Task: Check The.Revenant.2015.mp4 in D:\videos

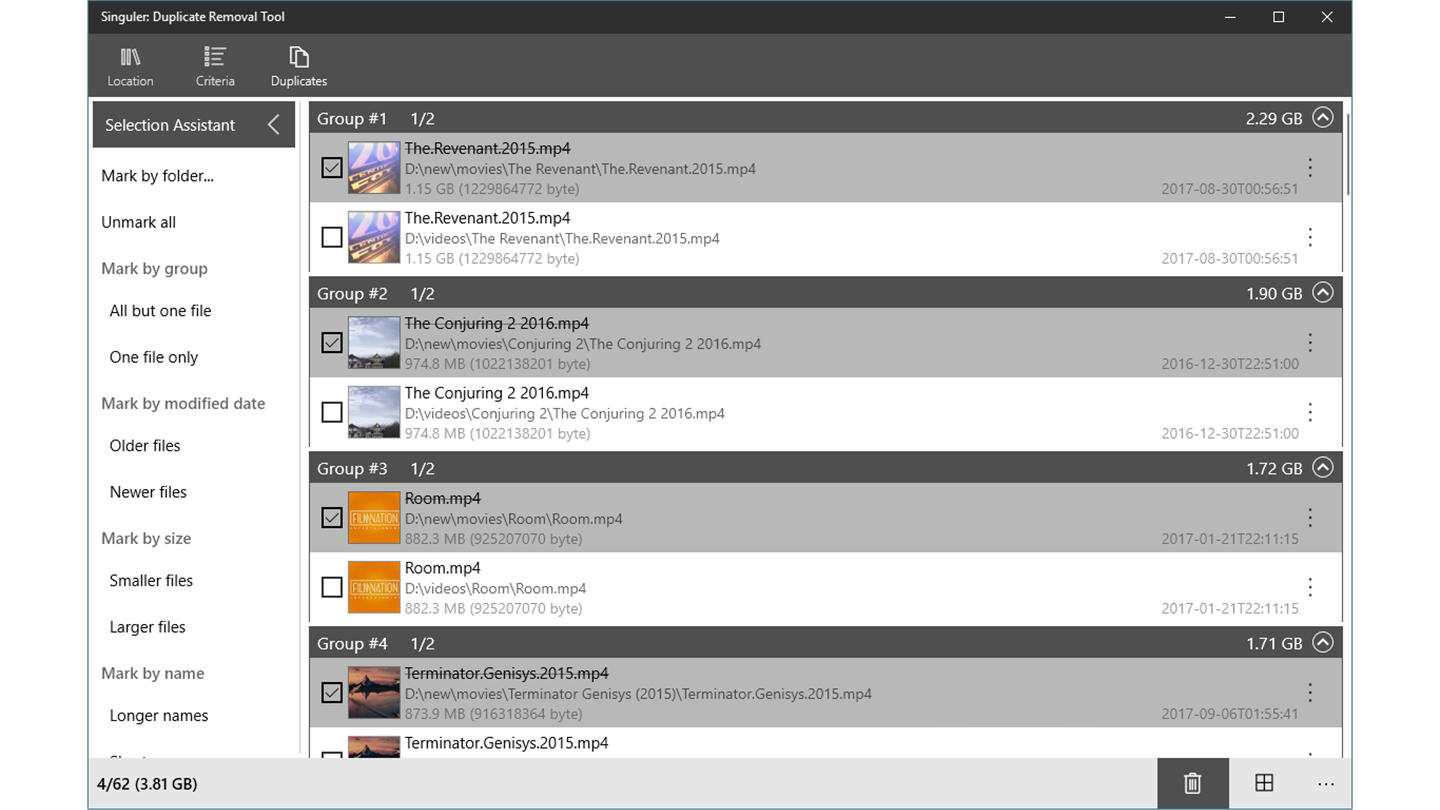Action: 332,238
